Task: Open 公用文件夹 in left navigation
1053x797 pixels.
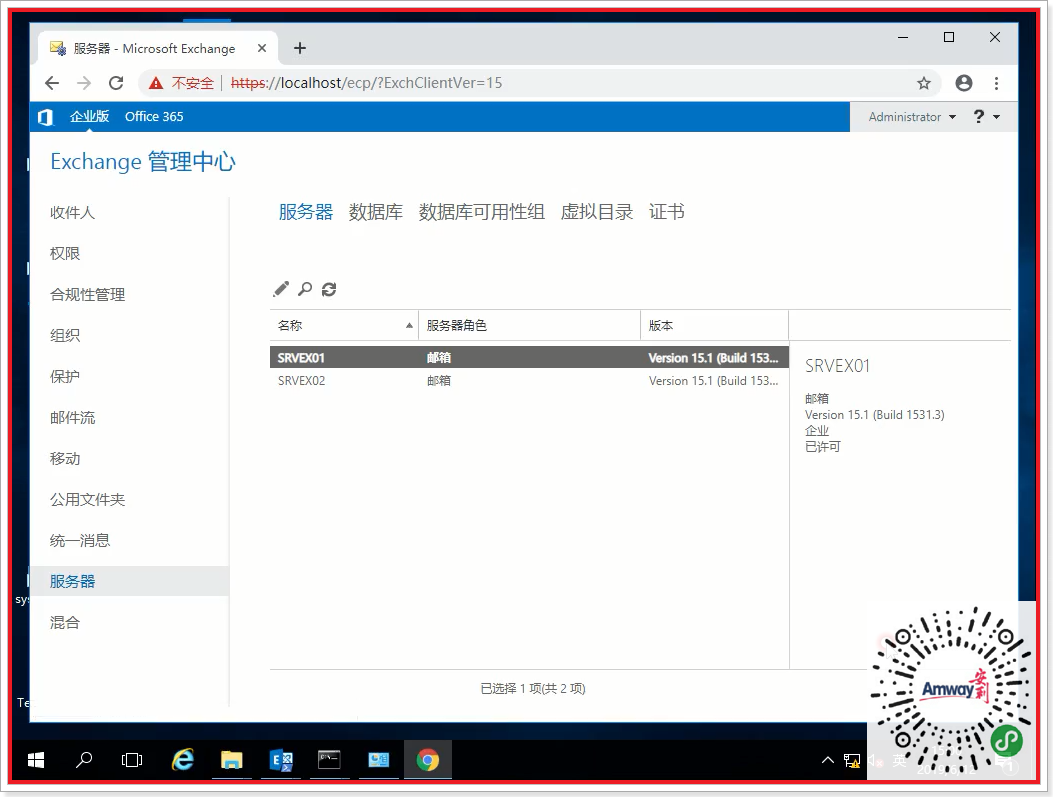Action: tap(87, 500)
